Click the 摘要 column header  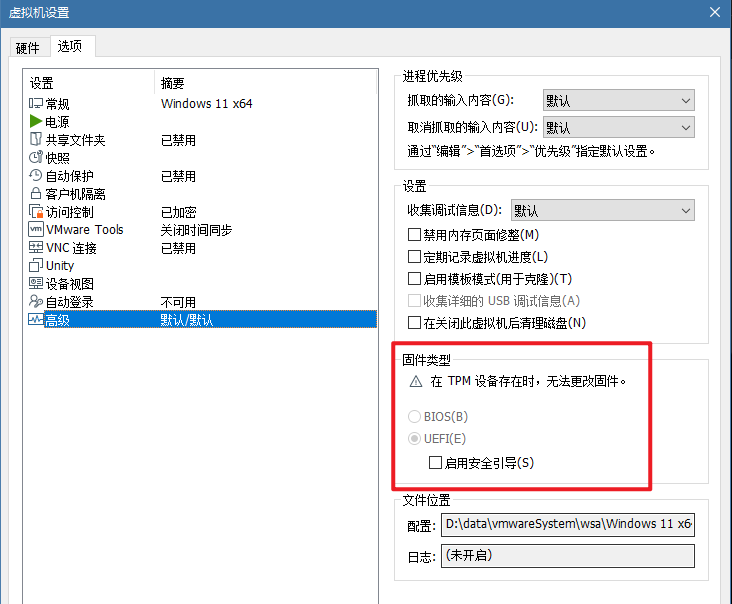coord(265,83)
